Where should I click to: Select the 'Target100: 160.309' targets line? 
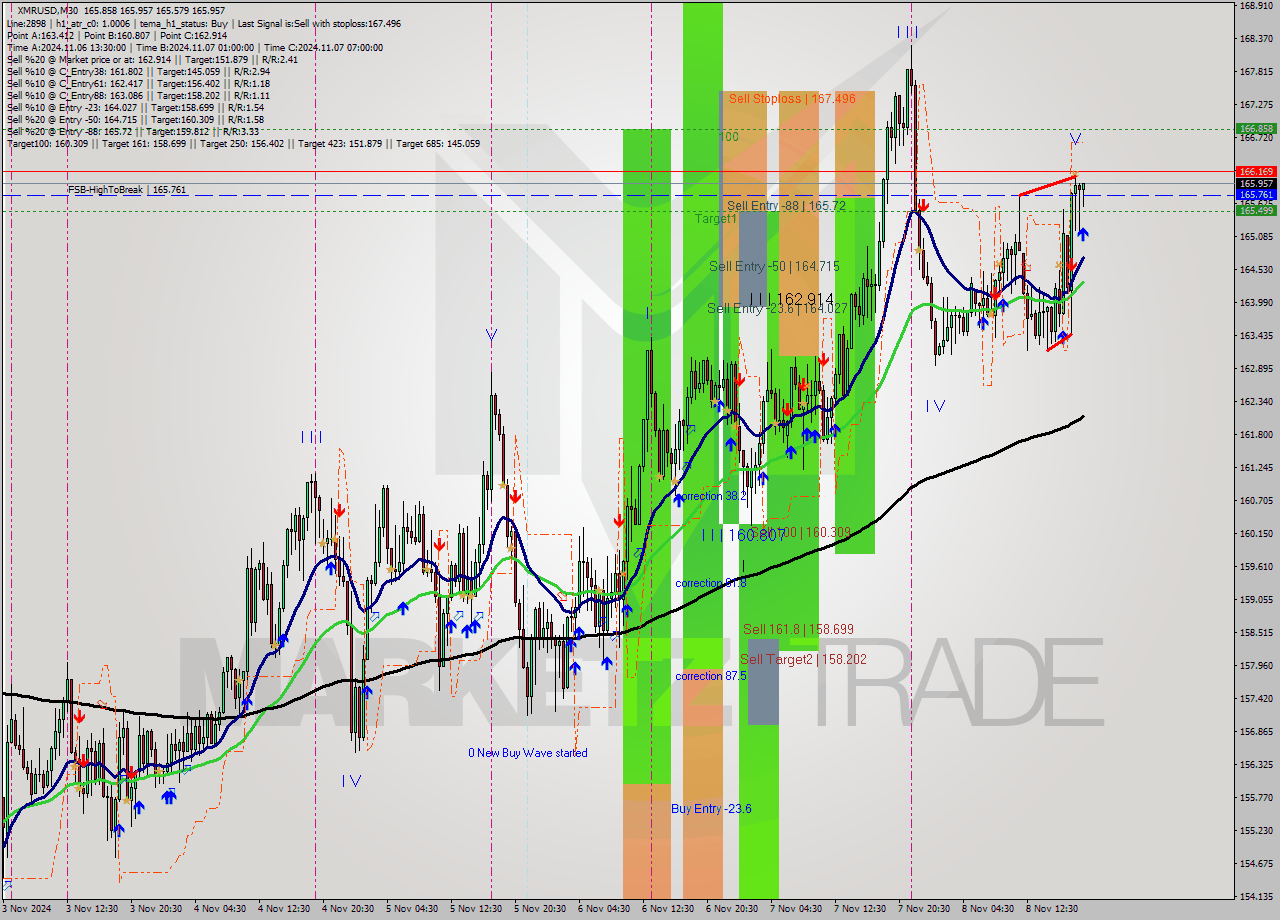coord(243,143)
